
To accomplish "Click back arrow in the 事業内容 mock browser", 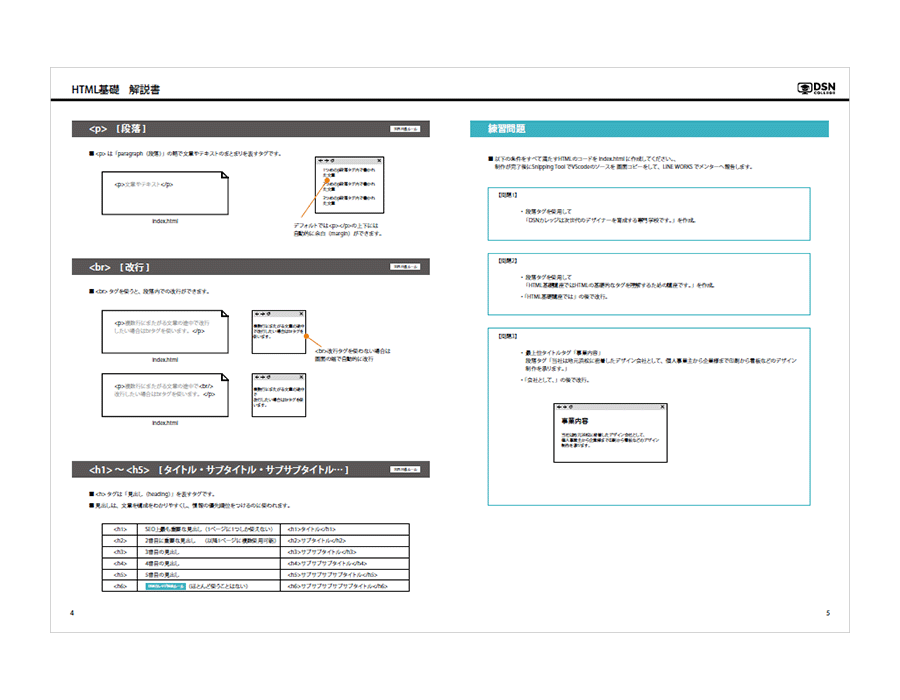I will point(558,407).
